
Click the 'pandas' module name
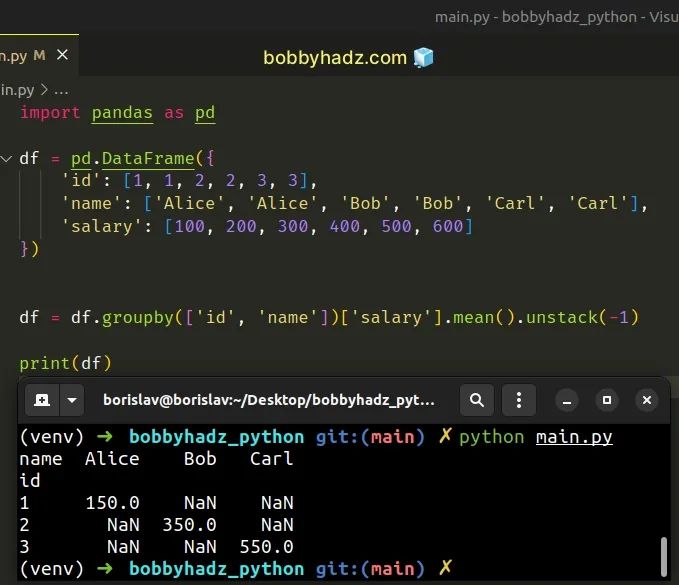pos(122,113)
